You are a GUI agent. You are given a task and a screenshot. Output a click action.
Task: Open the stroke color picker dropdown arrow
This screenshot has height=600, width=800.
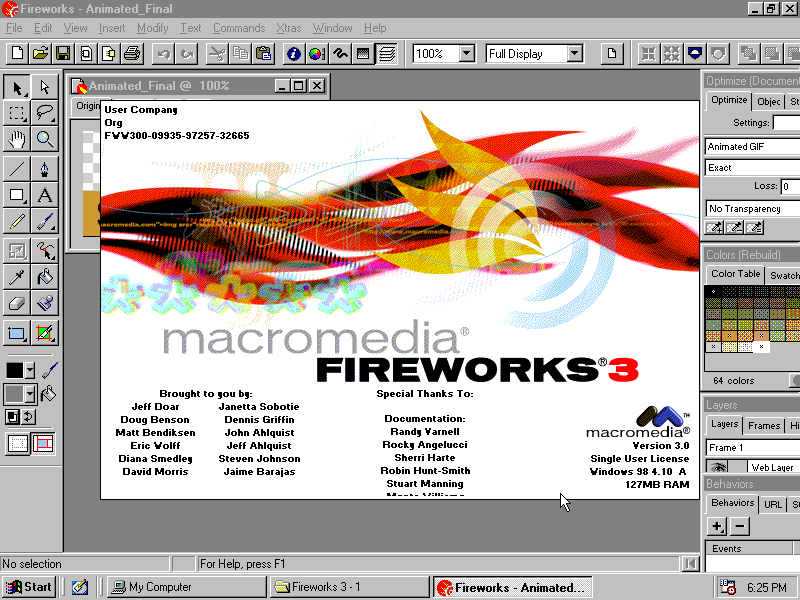click(30, 370)
